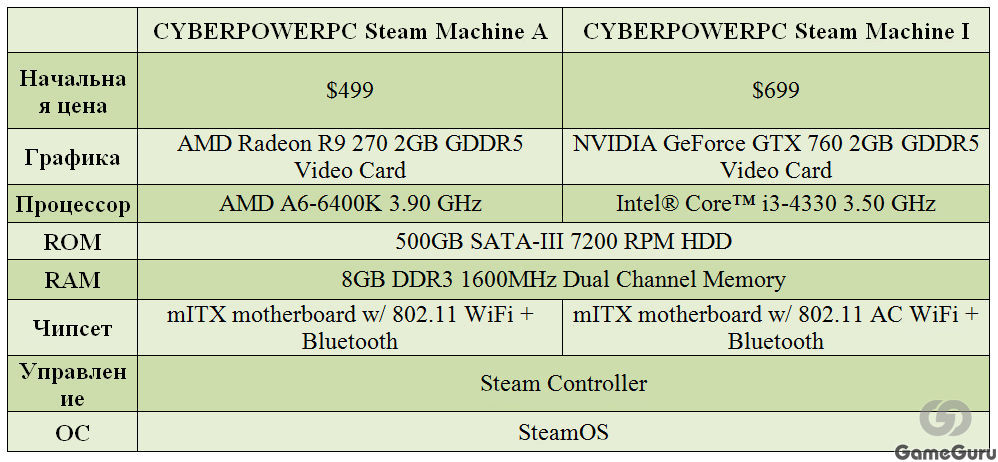Select the Чипсет row label
The width and height of the screenshot is (998, 462).
point(73,327)
